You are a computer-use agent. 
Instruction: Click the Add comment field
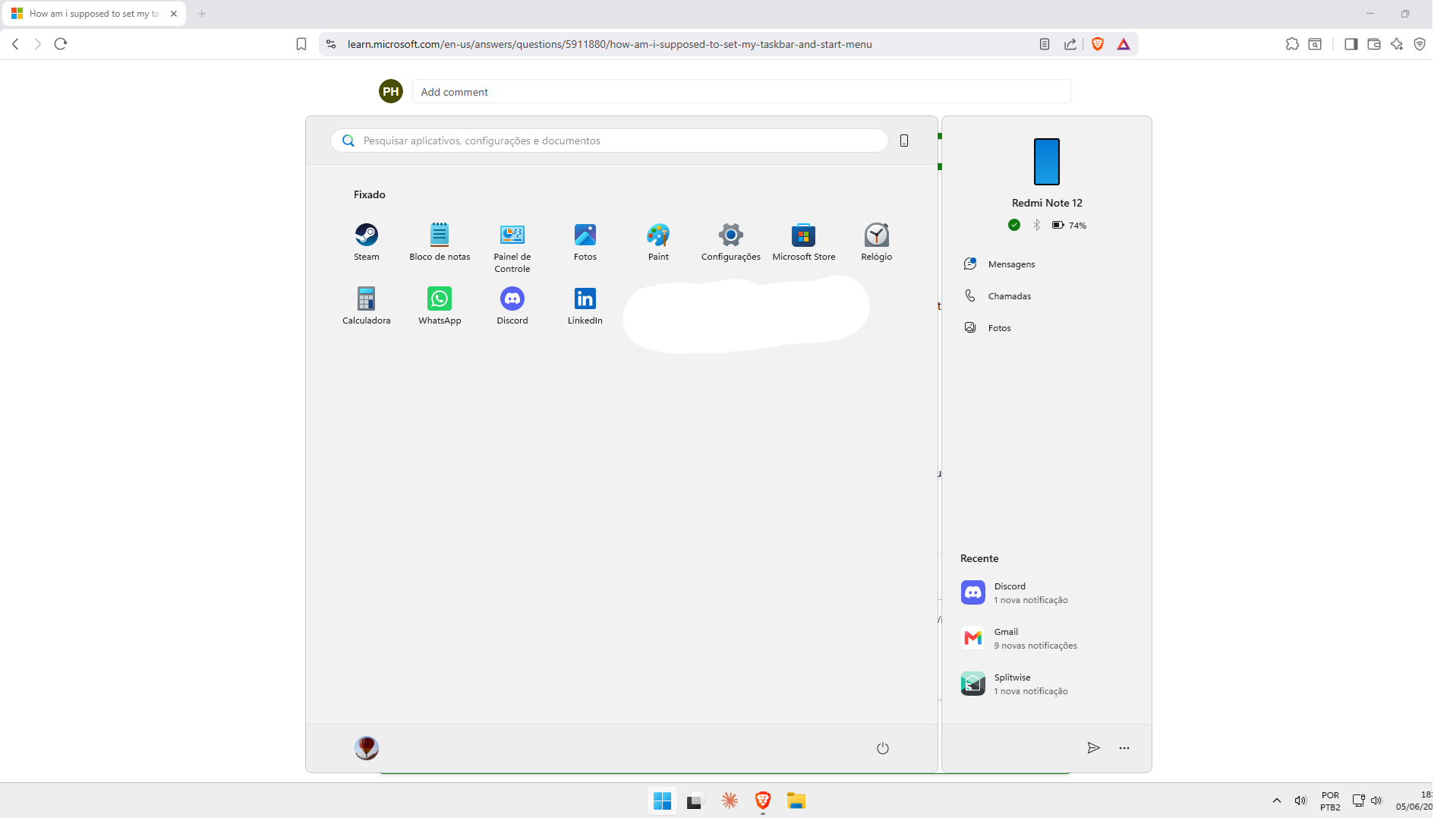(x=742, y=92)
